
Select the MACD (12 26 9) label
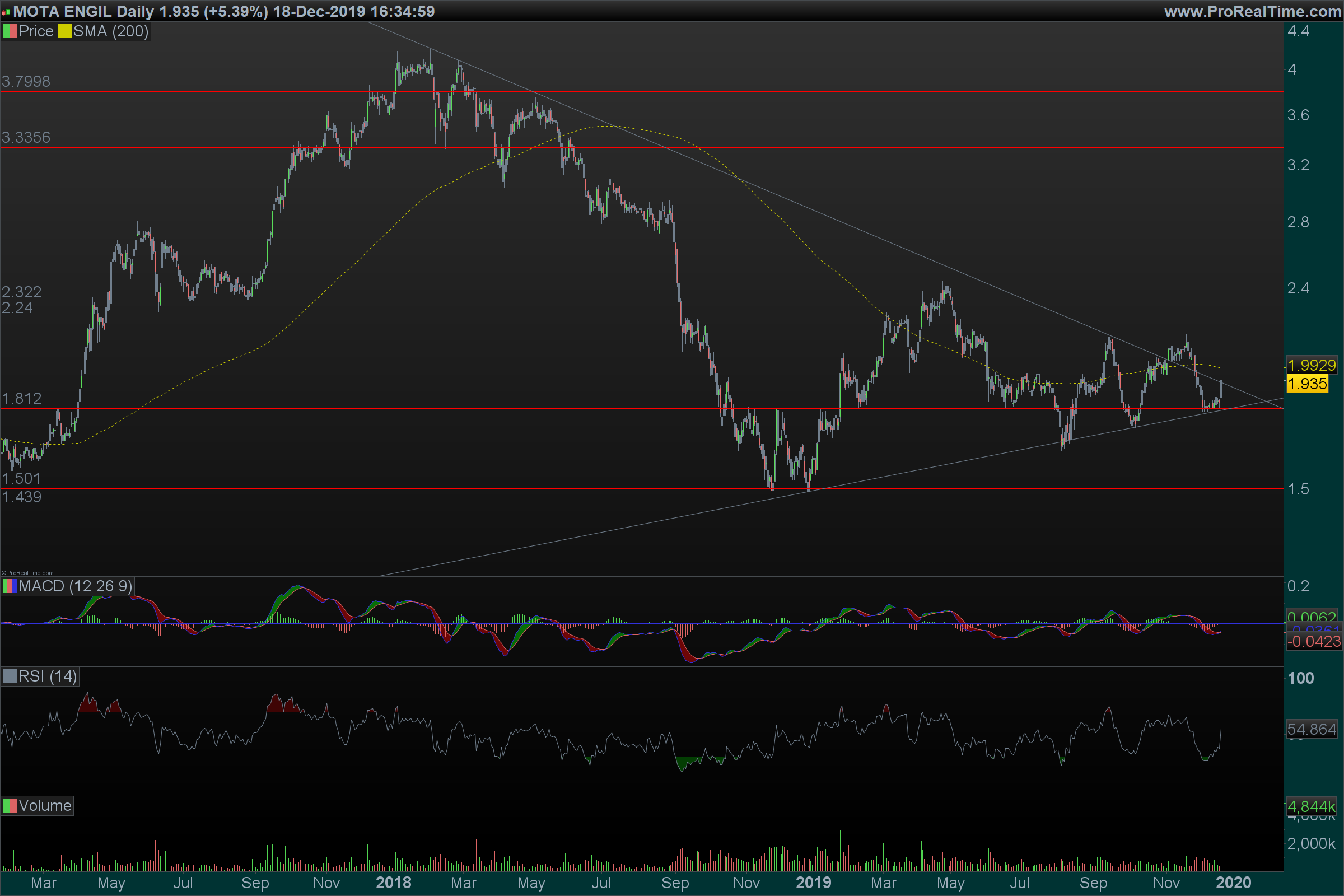(x=76, y=586)
